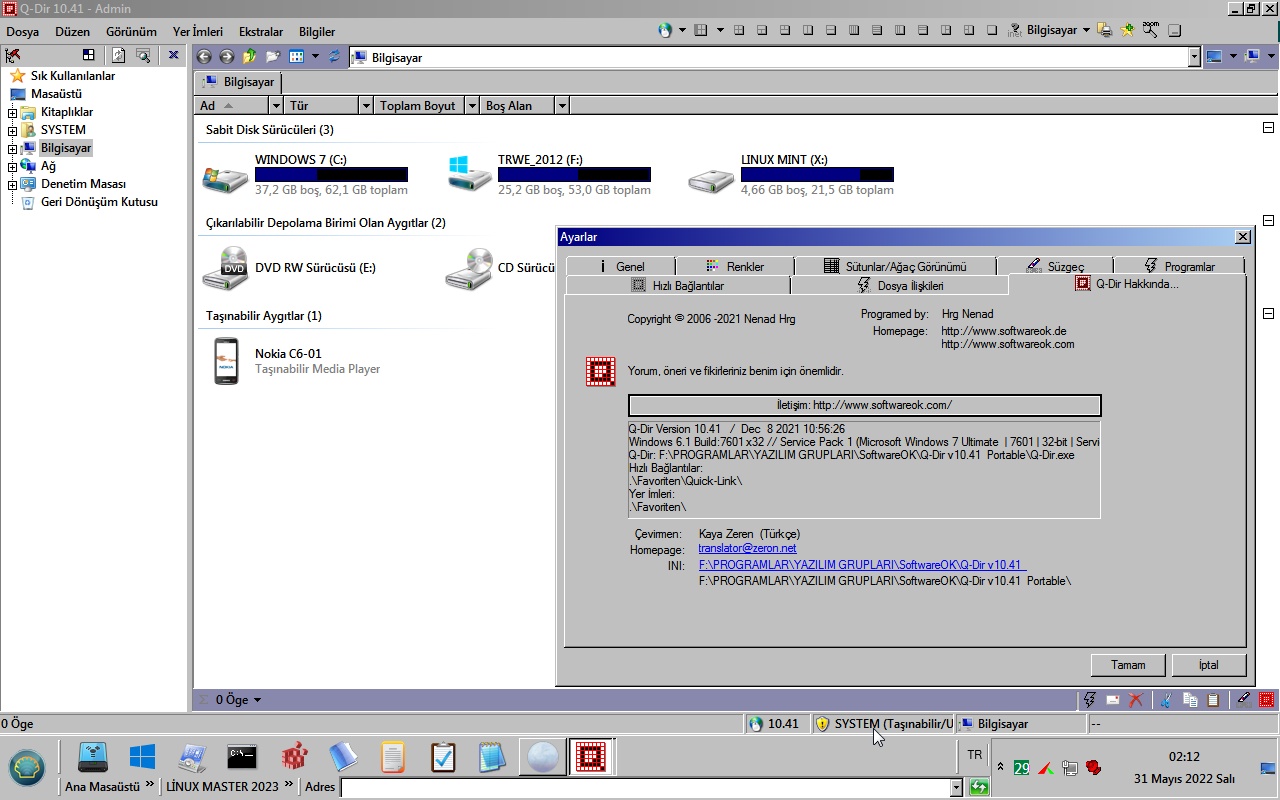1280x800 pixels.
Task: Close the tree pane with blue X
Action: coord(173,55)
